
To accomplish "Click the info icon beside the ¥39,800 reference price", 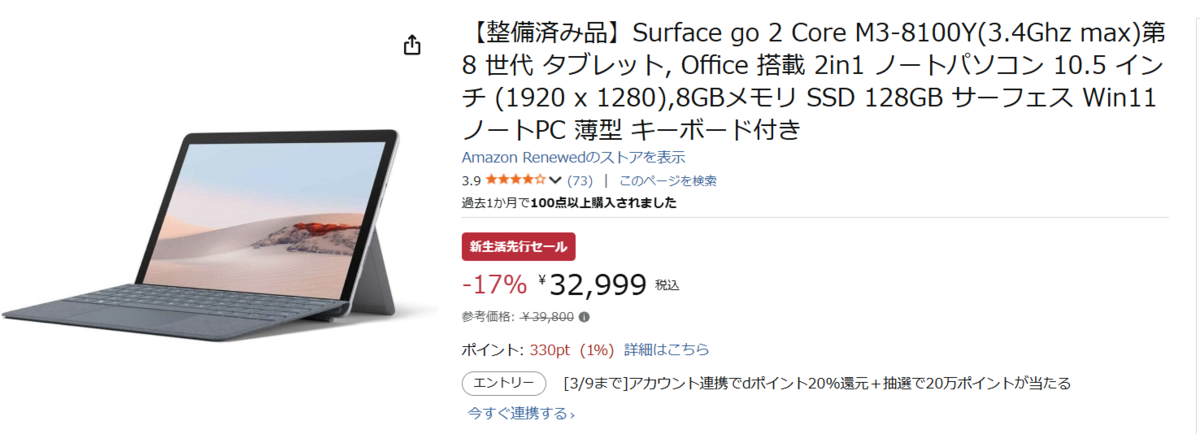I will (584, 317).
